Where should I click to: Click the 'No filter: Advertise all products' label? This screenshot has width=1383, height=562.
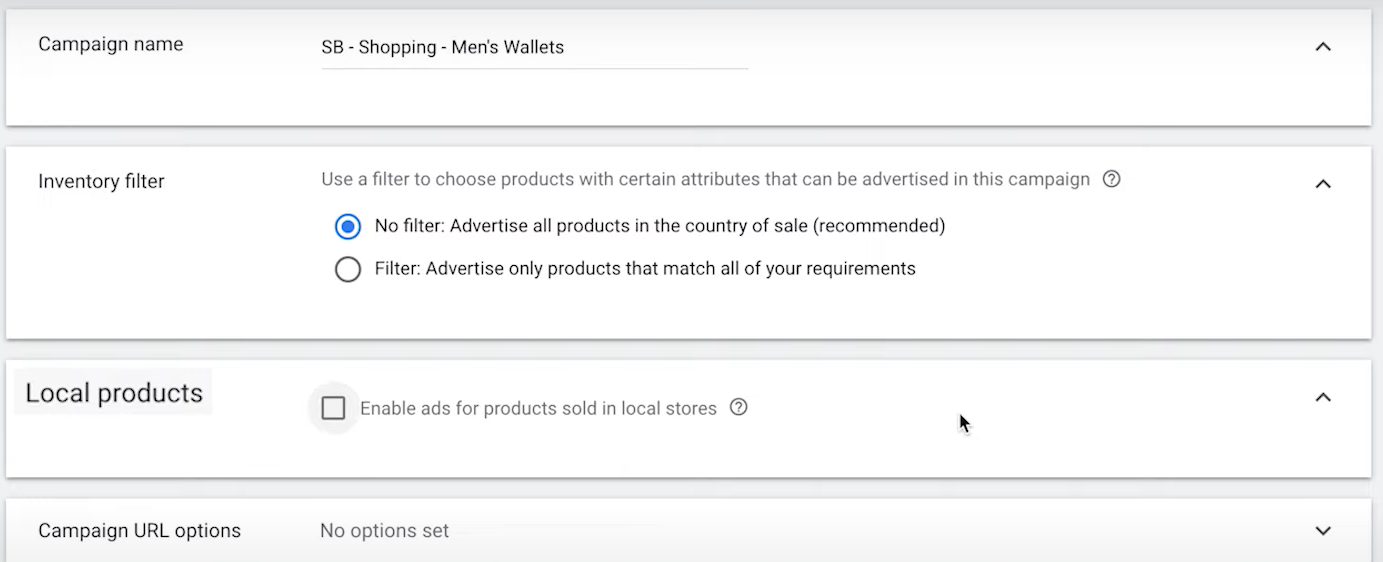click(x=660, y=226)
